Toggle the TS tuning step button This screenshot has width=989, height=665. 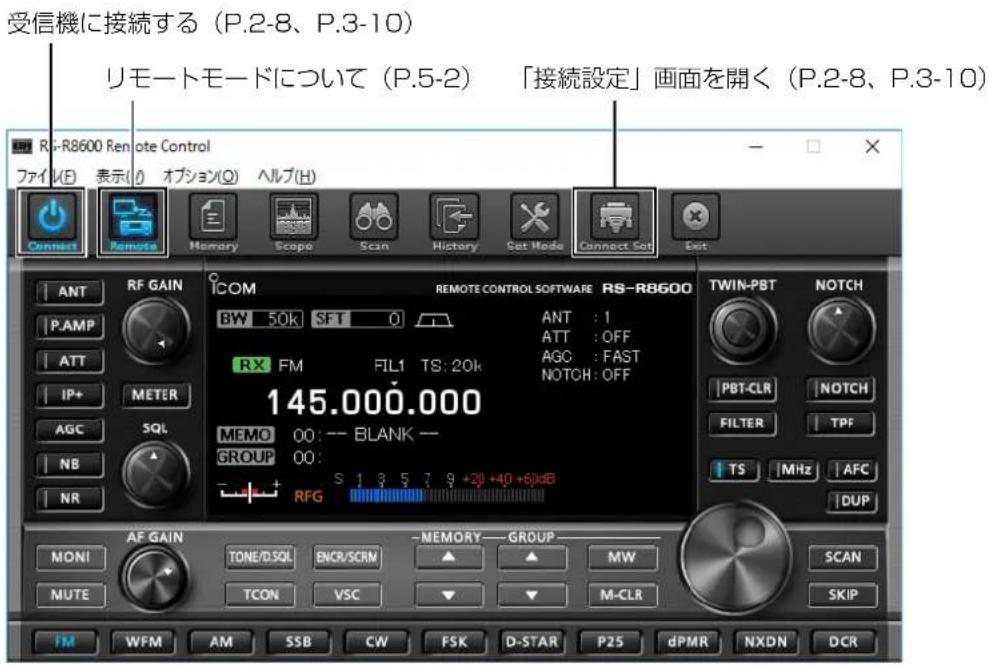point(734,470)
